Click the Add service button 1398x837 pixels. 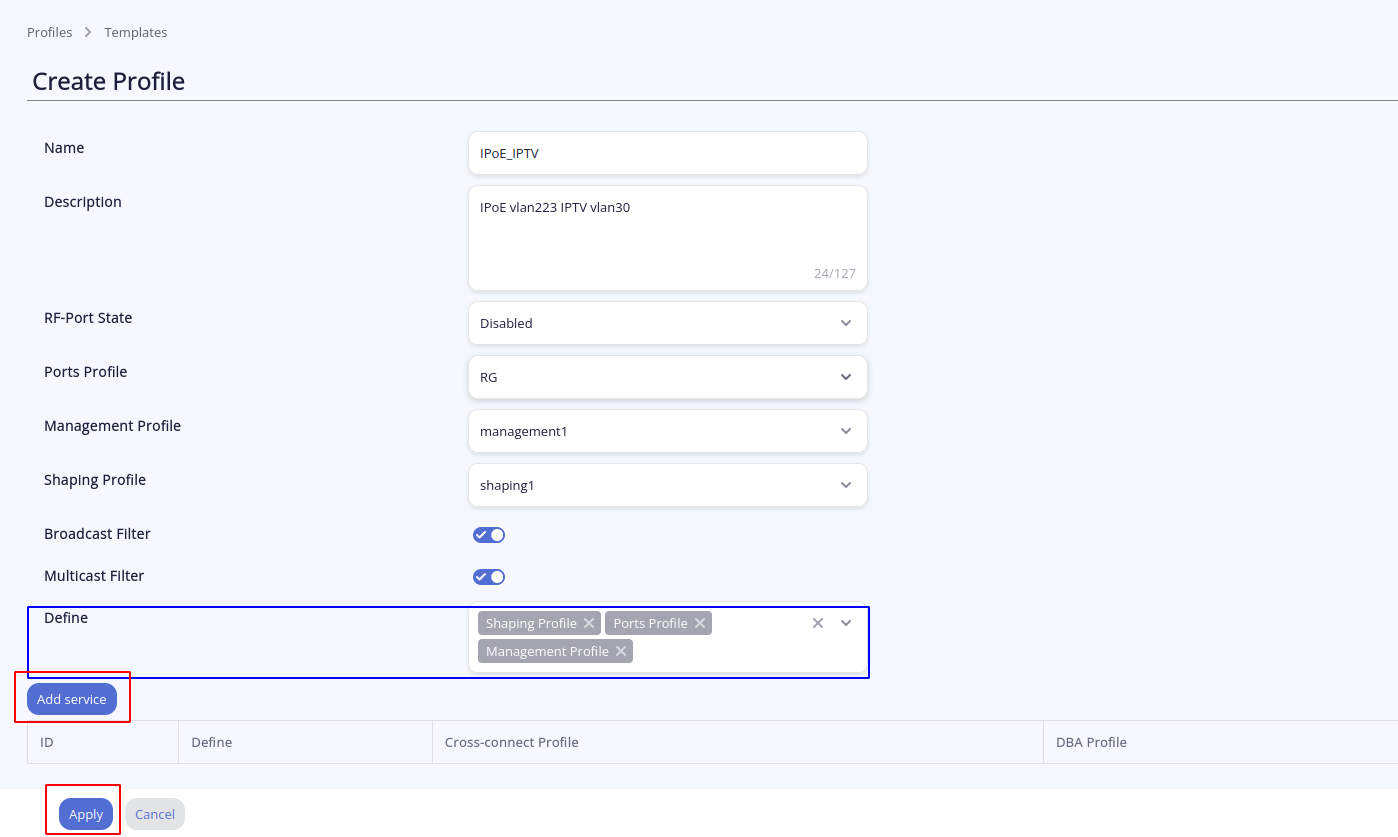[x=72, y=699]
